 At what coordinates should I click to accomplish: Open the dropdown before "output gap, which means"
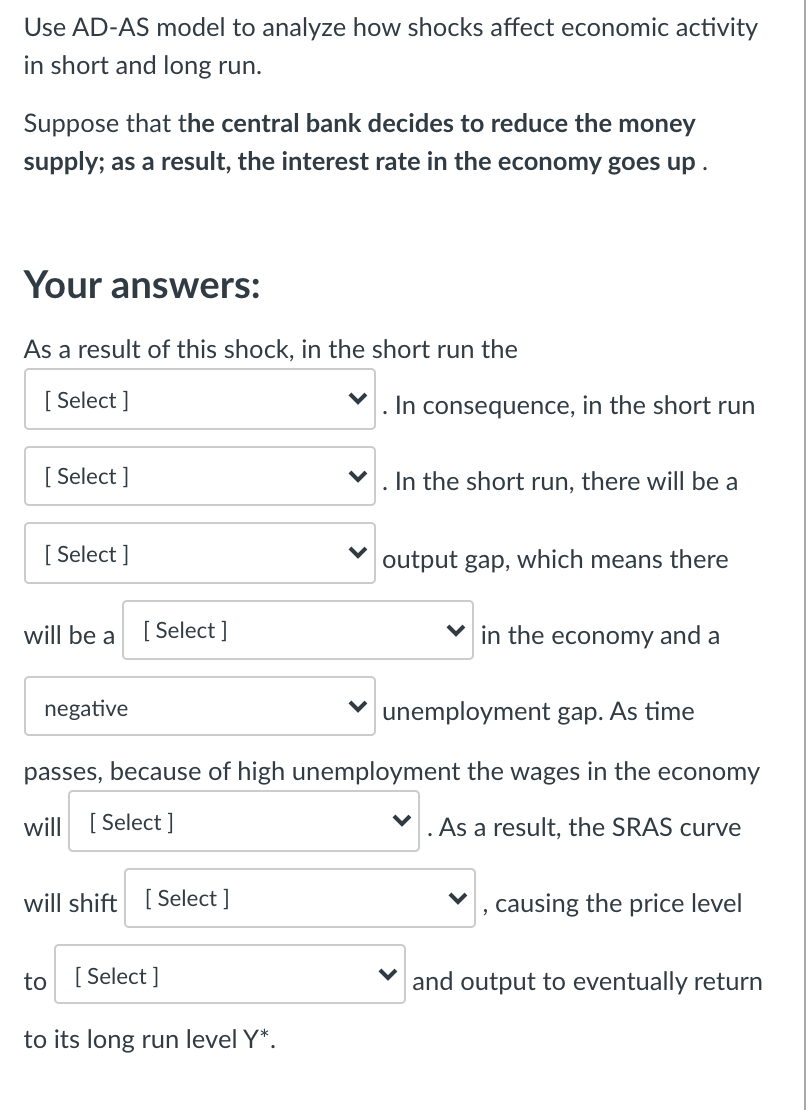pyautogui.click(x=200, y=554)
